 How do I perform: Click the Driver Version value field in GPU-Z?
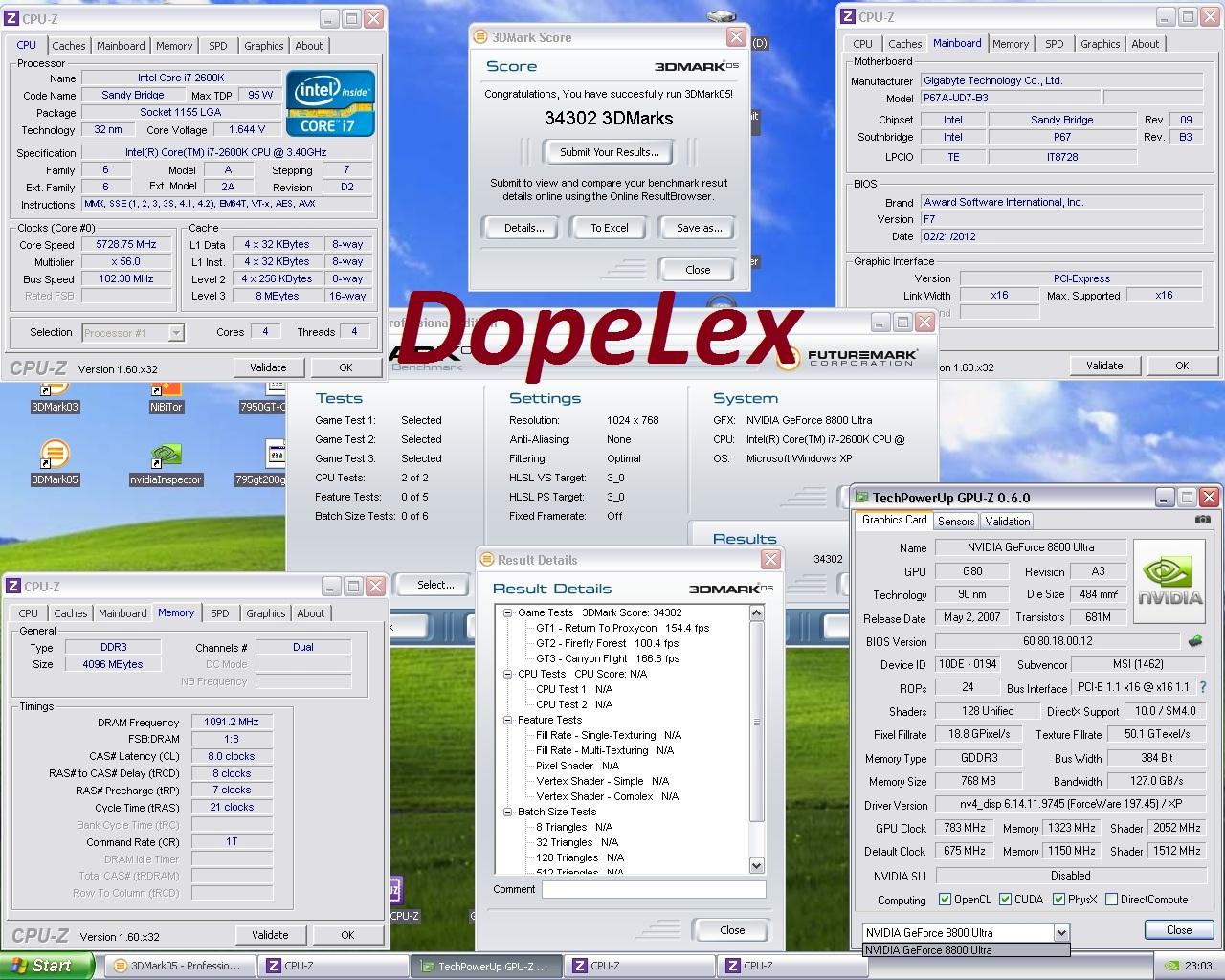tap(1070, 805)
